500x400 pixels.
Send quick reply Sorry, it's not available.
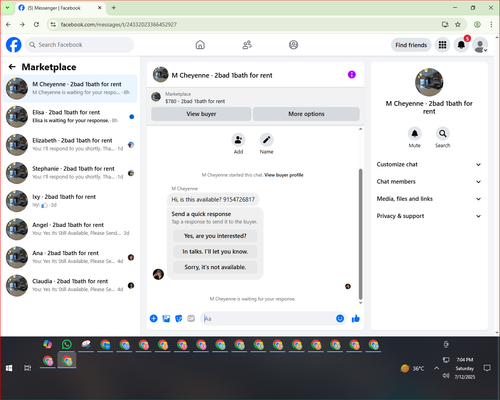point(215,267)
